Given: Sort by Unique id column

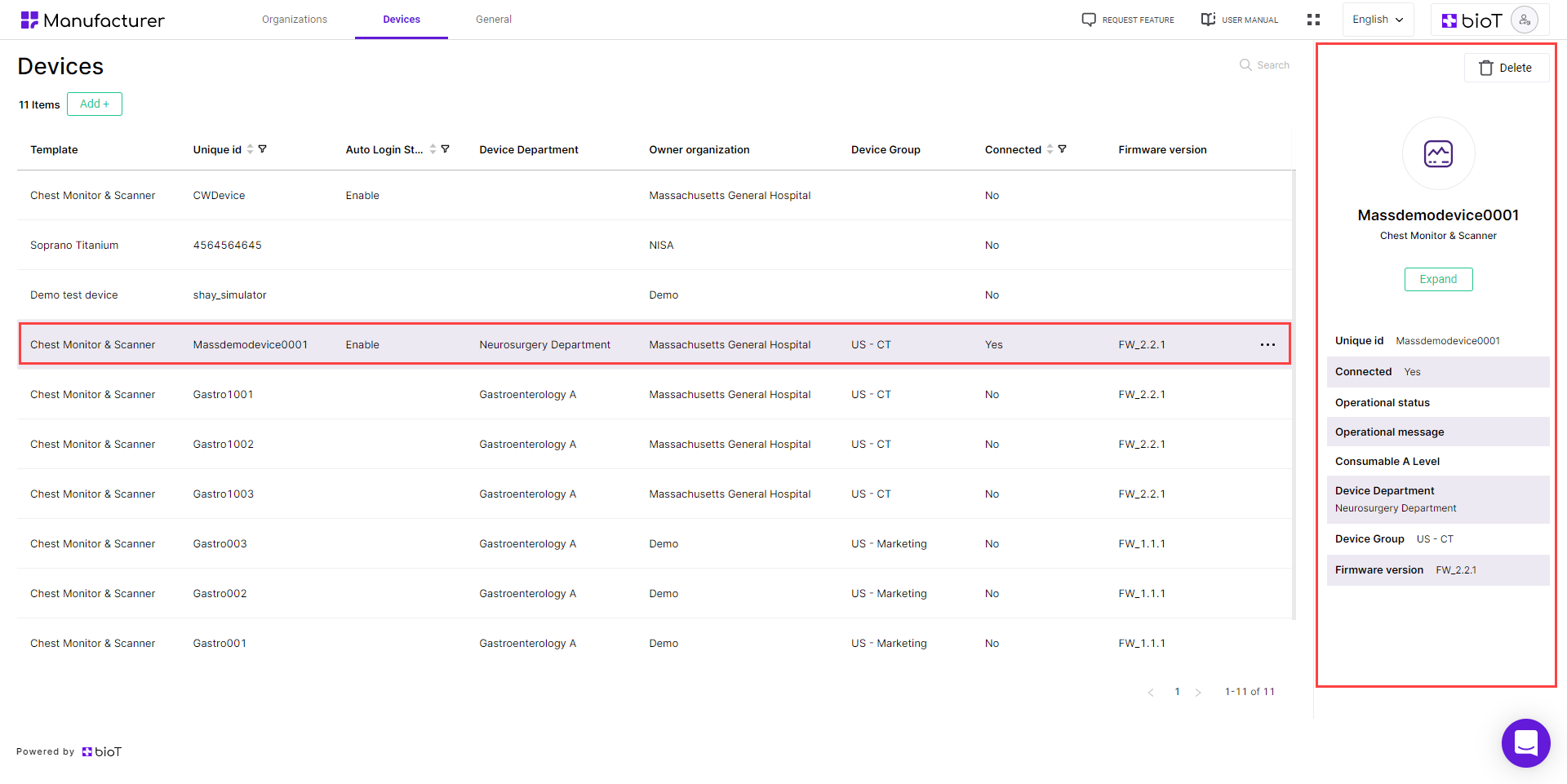Looking at the screenshot, I should click(x=250, y=149).
